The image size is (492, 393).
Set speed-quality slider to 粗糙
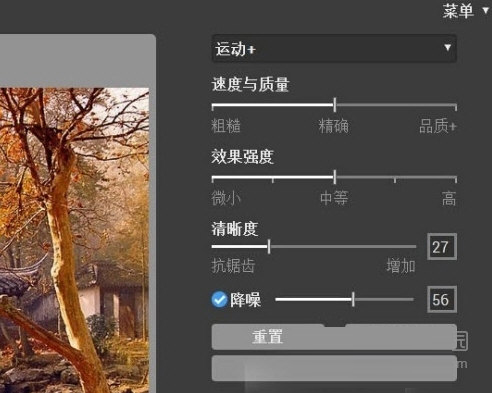pos(226,126)
